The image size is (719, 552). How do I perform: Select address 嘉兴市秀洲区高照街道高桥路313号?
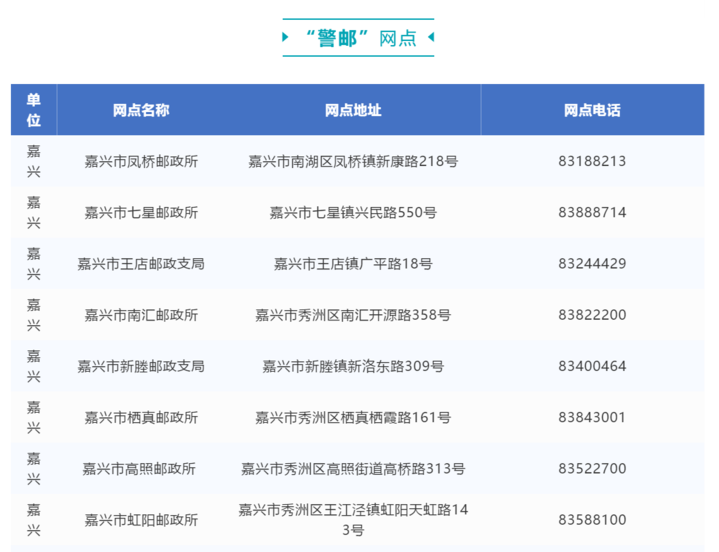353,469
